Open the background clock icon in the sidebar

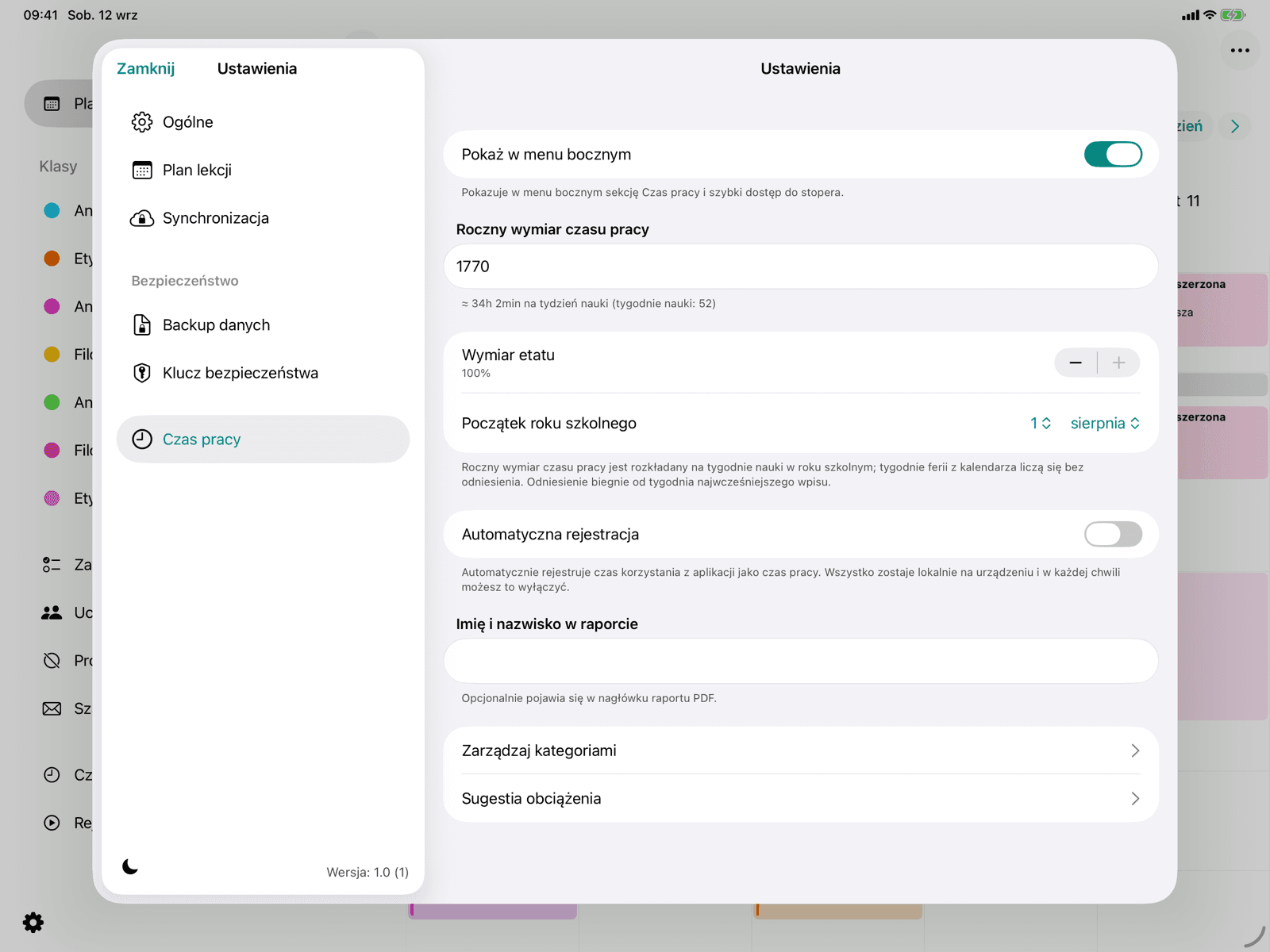click(52, 775)
